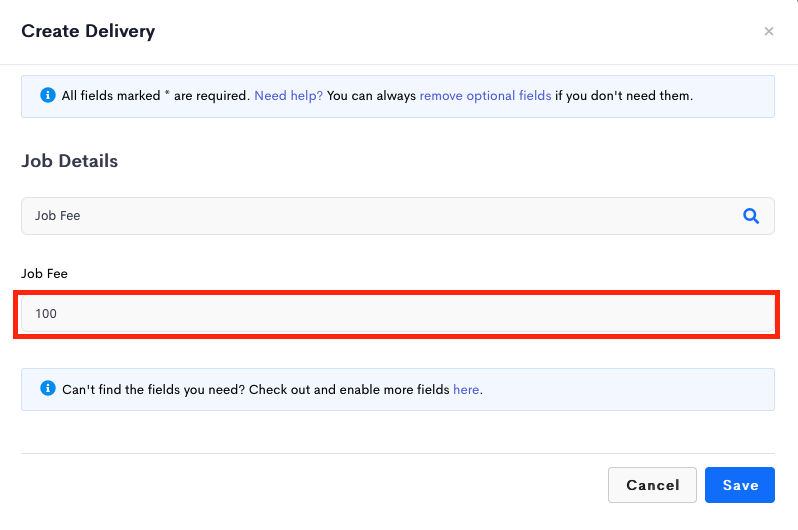Click the info icon beside required fields notice
The image size is (798, 530).
point(48,95)
